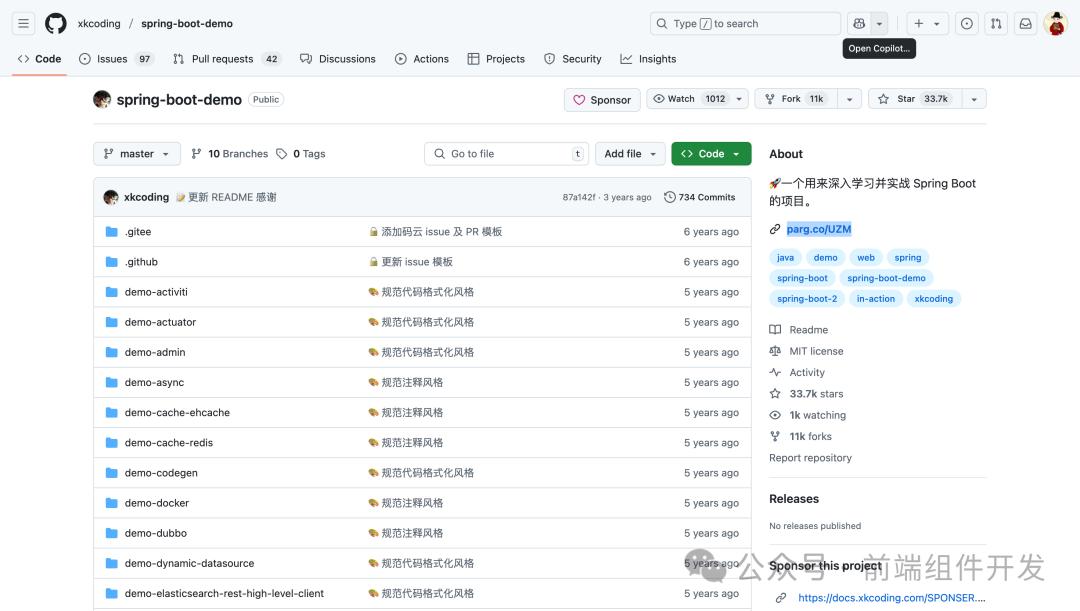This screenshot has width=1080, height=611.
Task: Open the hamburger navigation menu
Action: tap(23, 23)
